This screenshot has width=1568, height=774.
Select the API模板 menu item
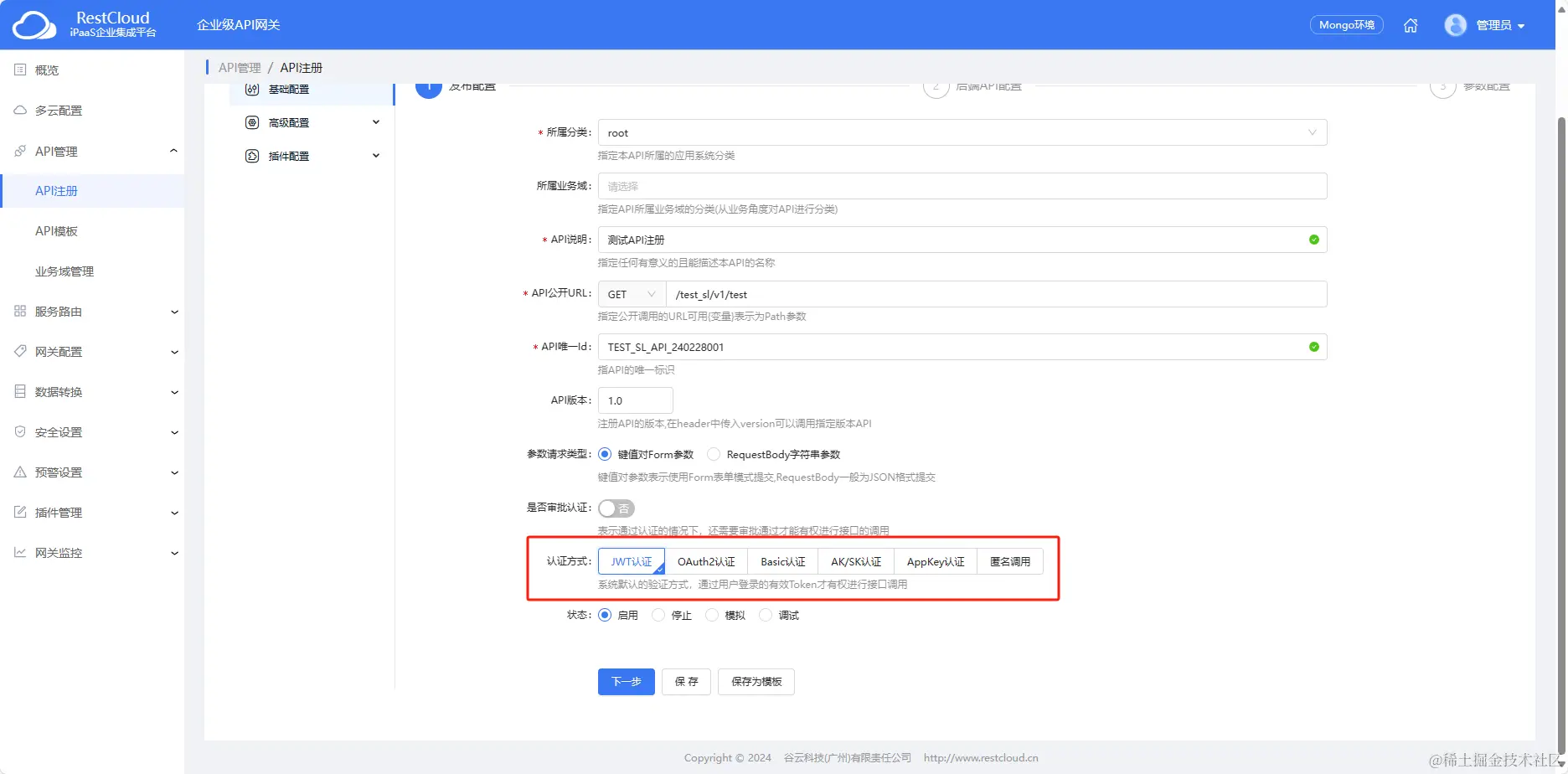point(55,230)
